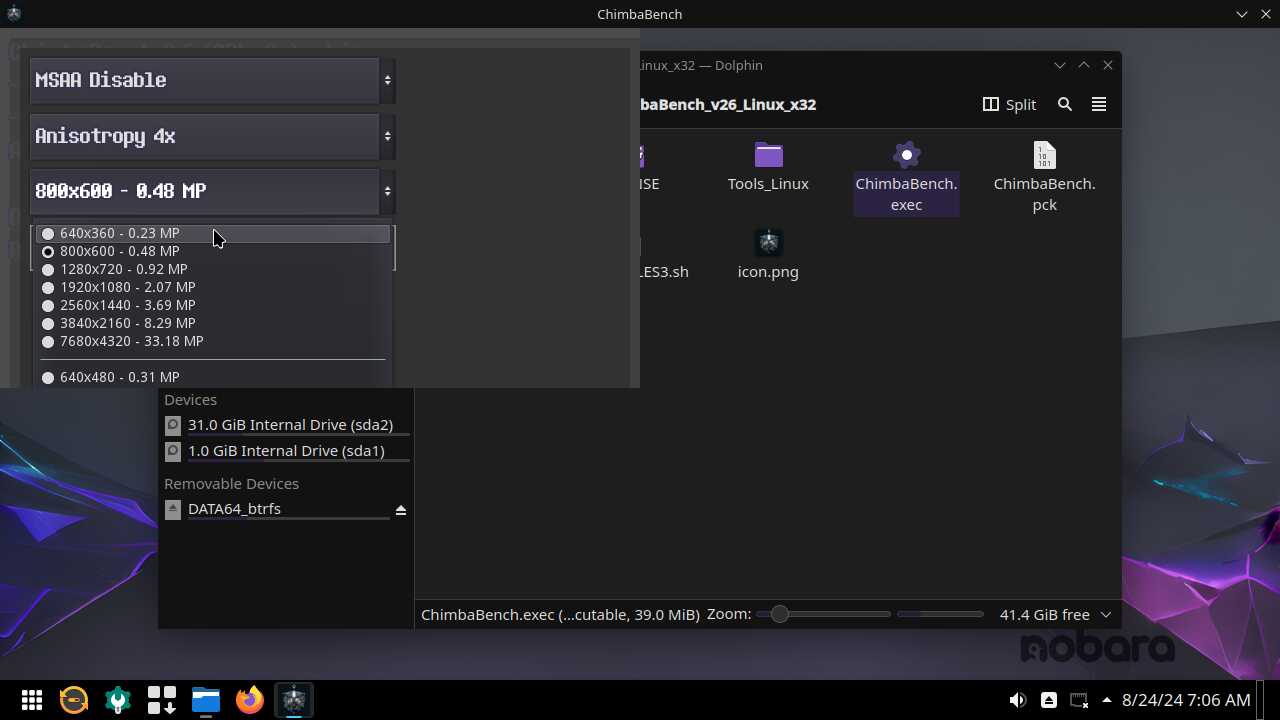The image size is (1280, 720).
Task: Click the ChimbaBench.exec status bar text
Action: pyautogui.click(x=560, y=615)
